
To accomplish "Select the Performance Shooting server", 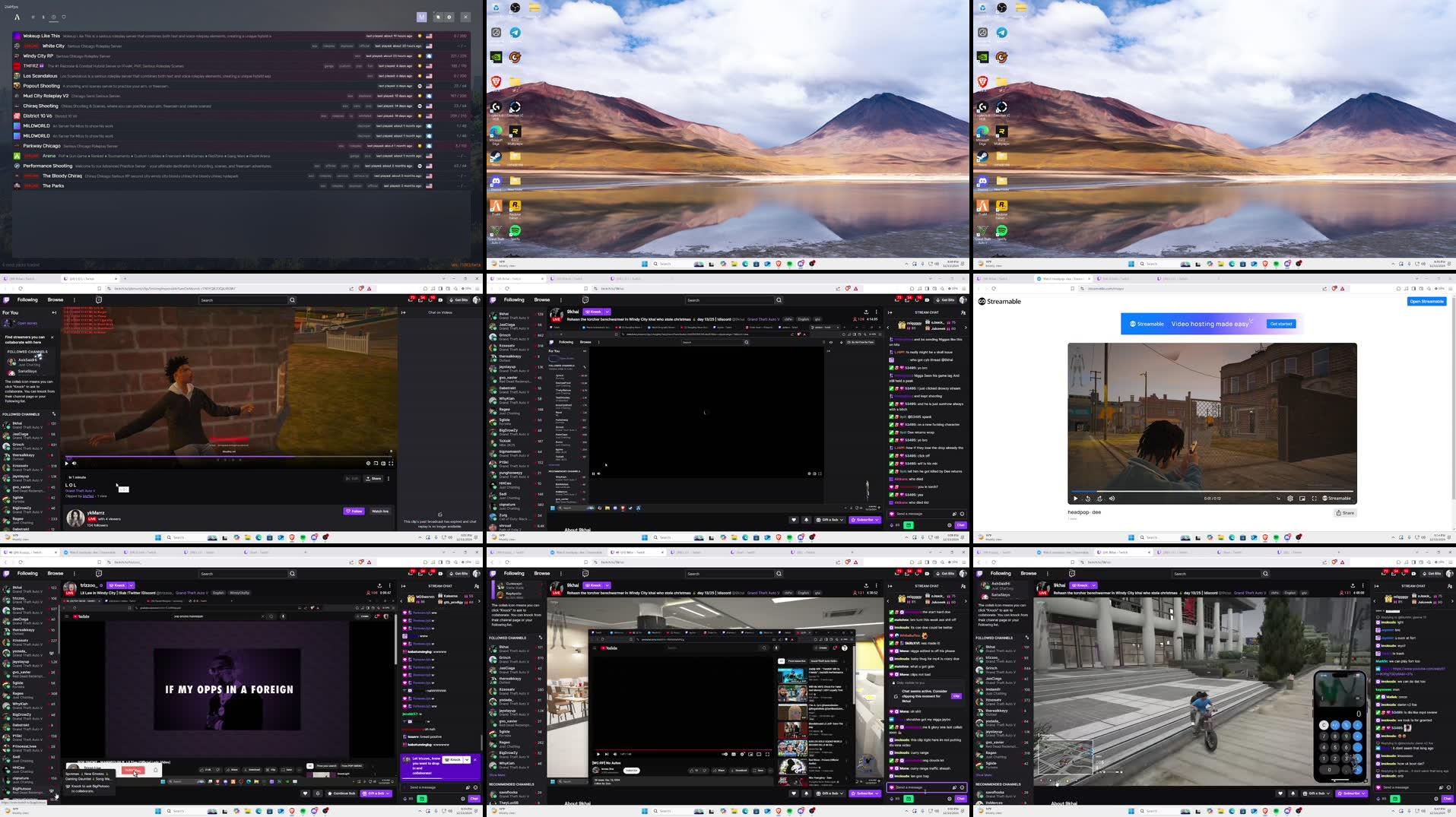I will tap(240, 166).
